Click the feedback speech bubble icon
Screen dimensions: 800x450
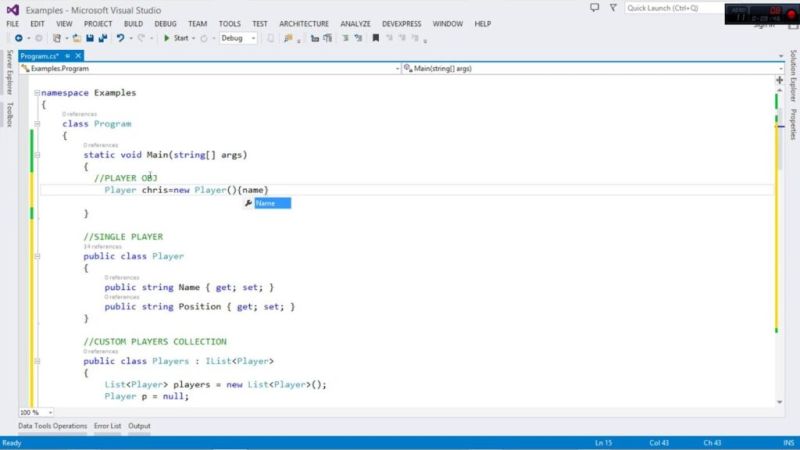[x=594, y=8]
